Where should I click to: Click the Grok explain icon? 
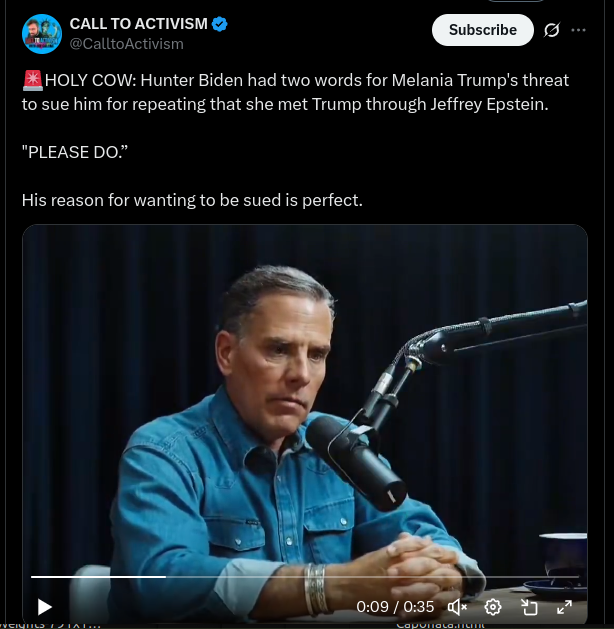coord(551,30)
